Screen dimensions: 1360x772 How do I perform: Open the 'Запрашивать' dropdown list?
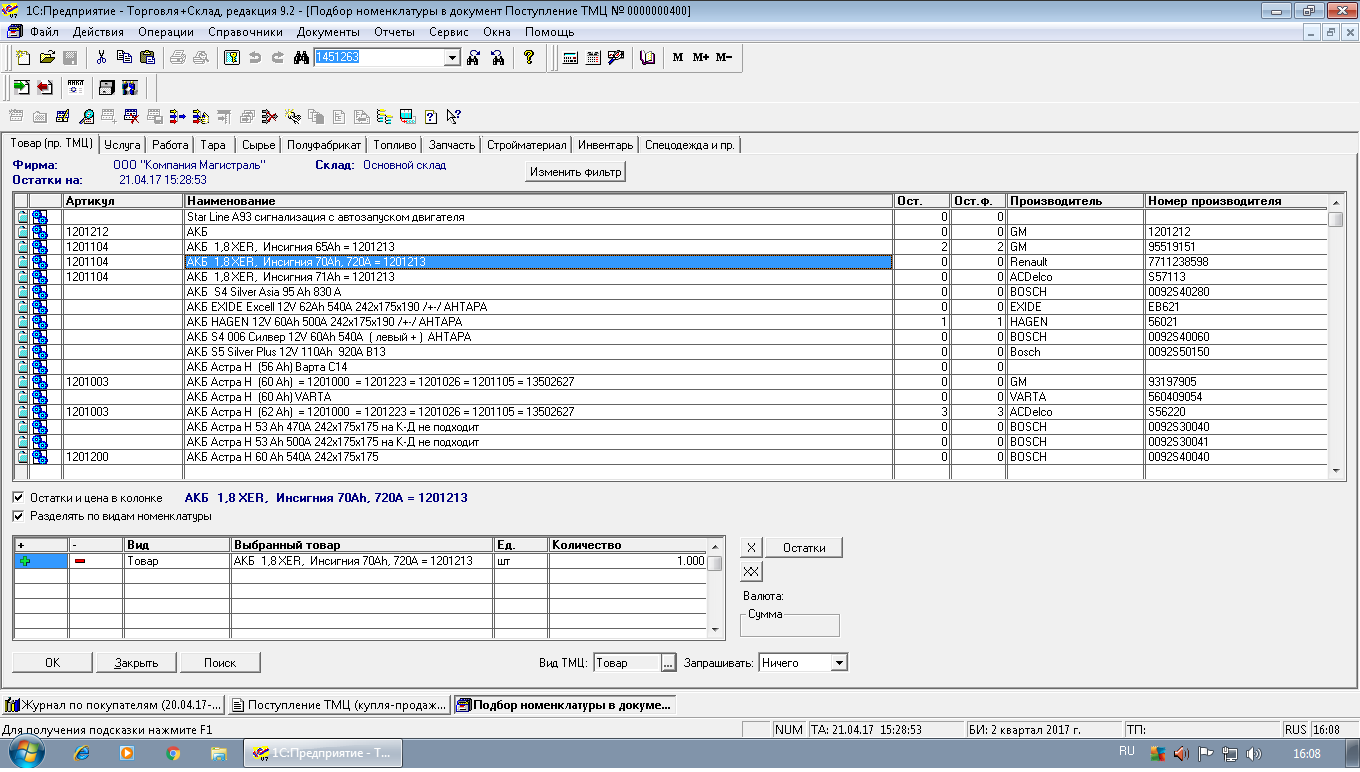pos(839,663)
